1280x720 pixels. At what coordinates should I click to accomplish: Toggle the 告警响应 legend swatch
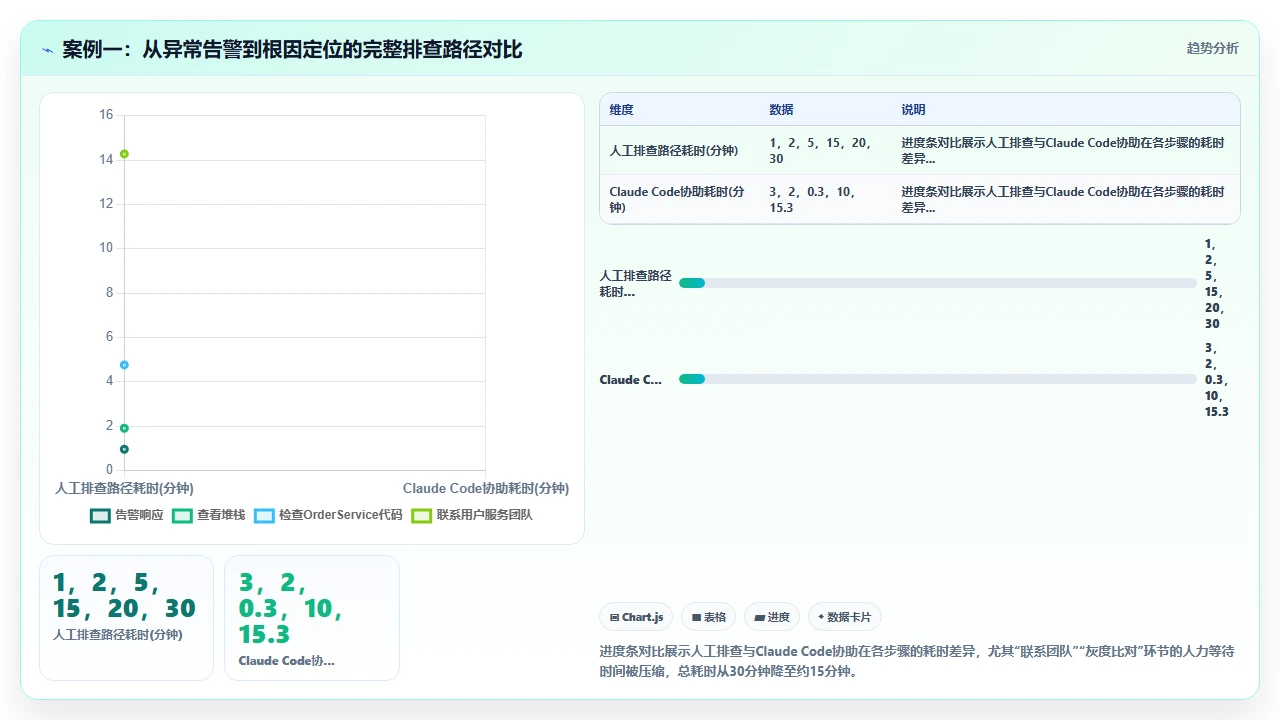pyautogui.click(x=100, y=515)
